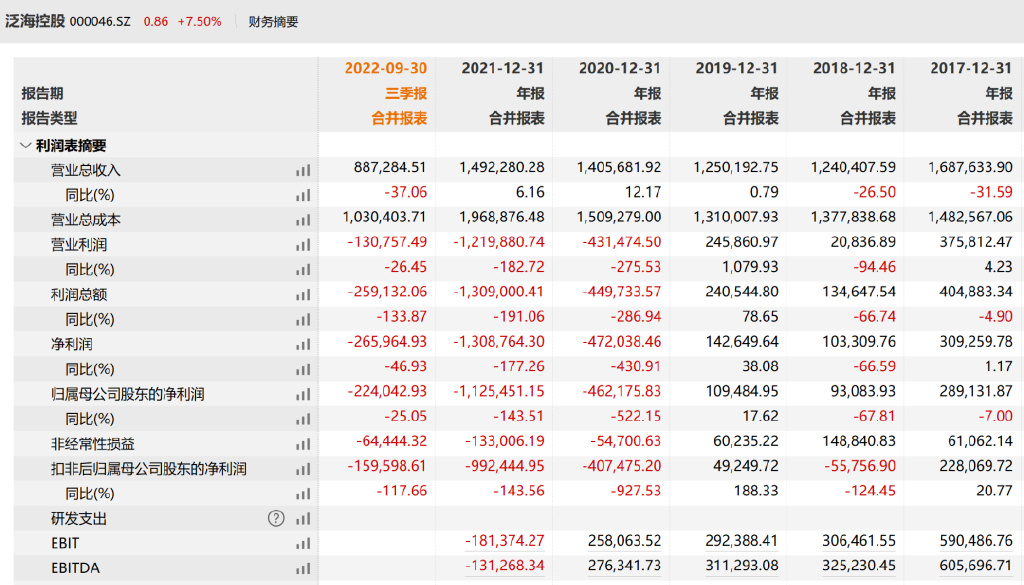The height and width of the screenshot is (585, 1024).
Task: Open chart icon for 扣非后 同比(%) row
Action: (303, 494)
